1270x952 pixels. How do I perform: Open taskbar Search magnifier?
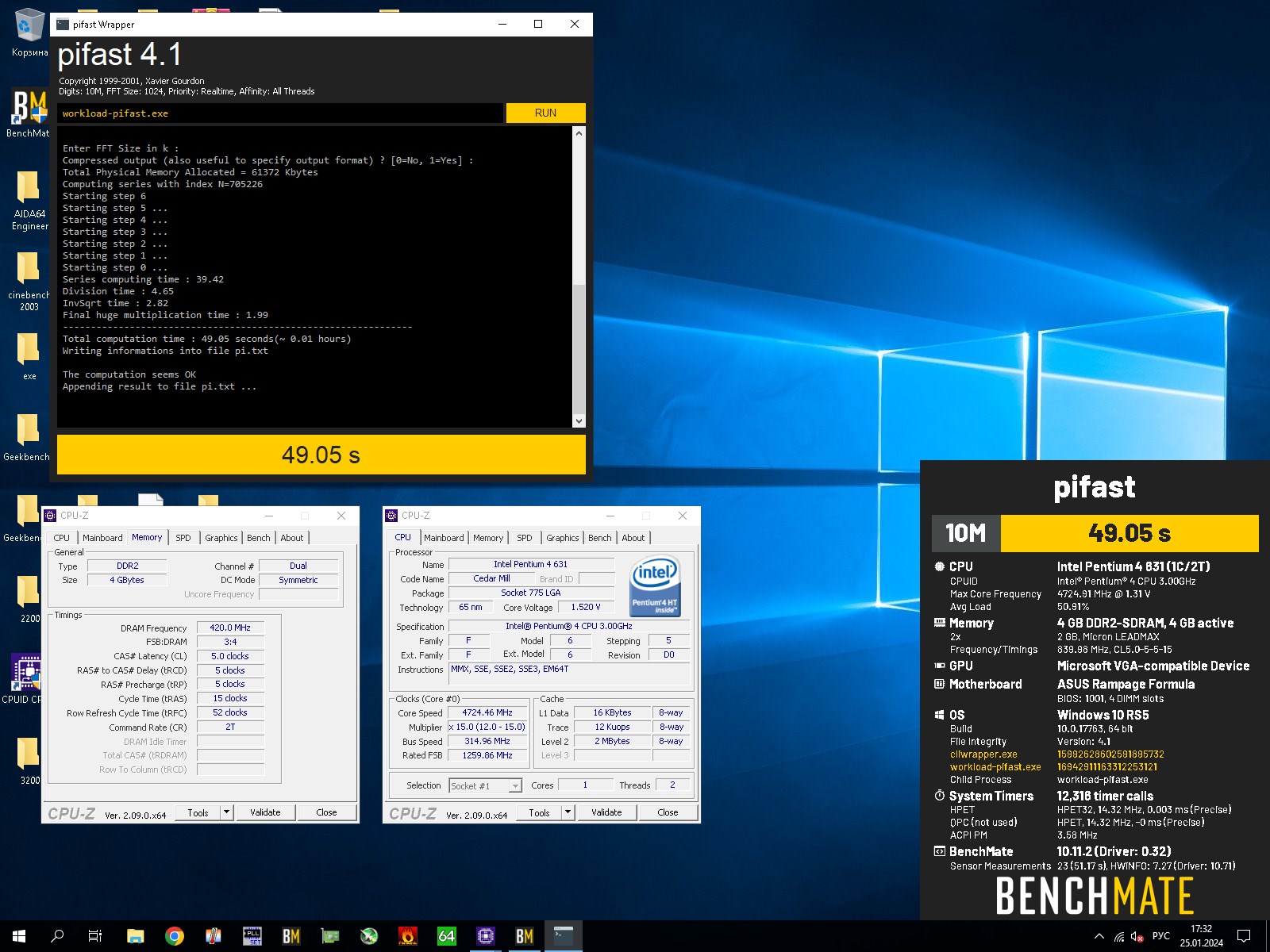(x=57, y=936)
